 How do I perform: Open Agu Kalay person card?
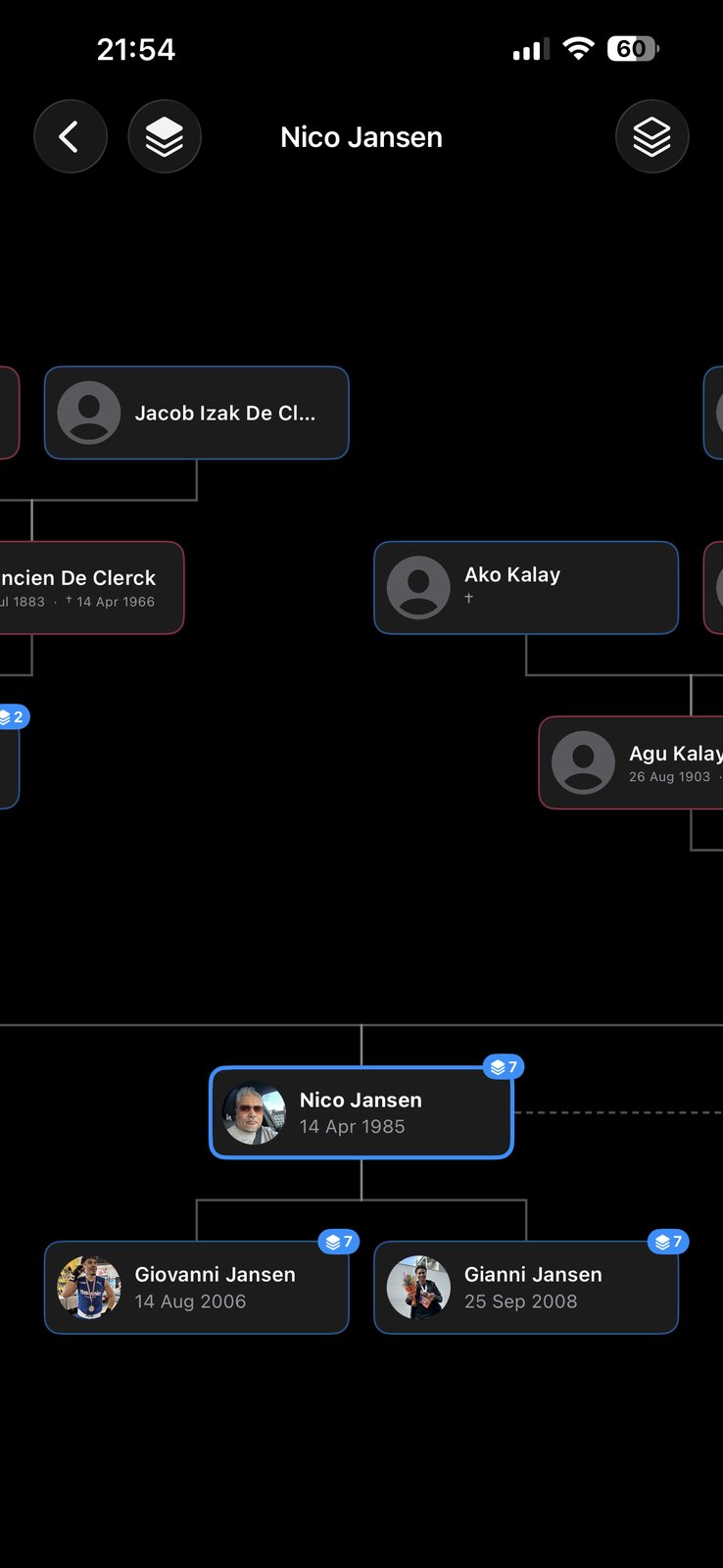[x=631, y=762]
